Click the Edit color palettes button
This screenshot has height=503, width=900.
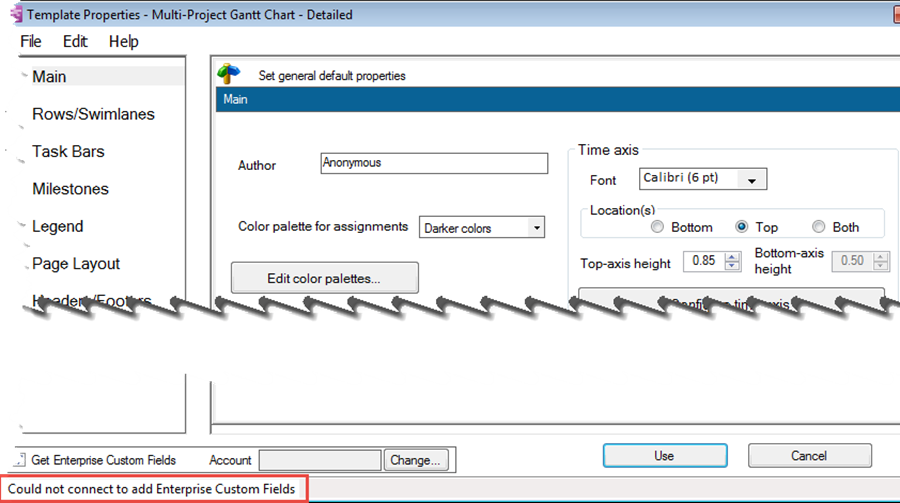tap(324, 278)
